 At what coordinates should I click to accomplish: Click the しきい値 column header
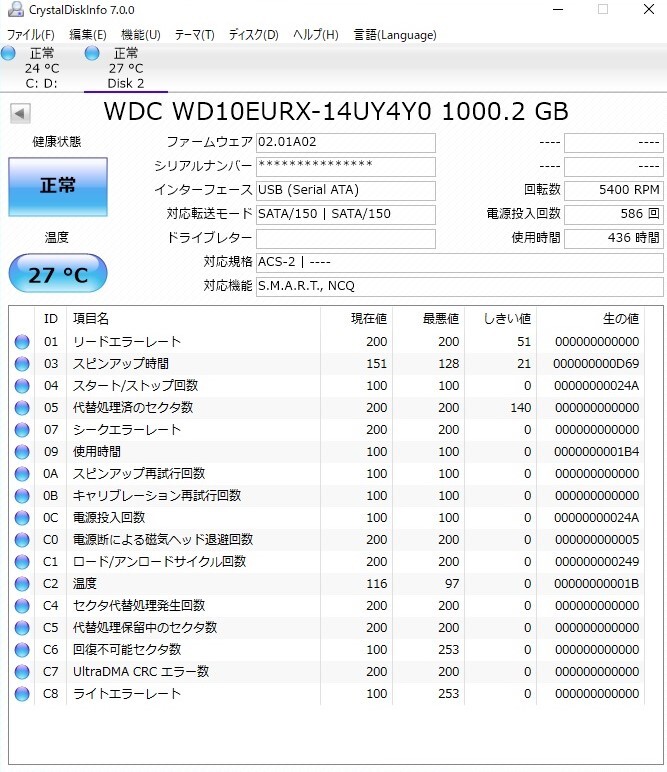pyautogui.click(x=507, y=319)
